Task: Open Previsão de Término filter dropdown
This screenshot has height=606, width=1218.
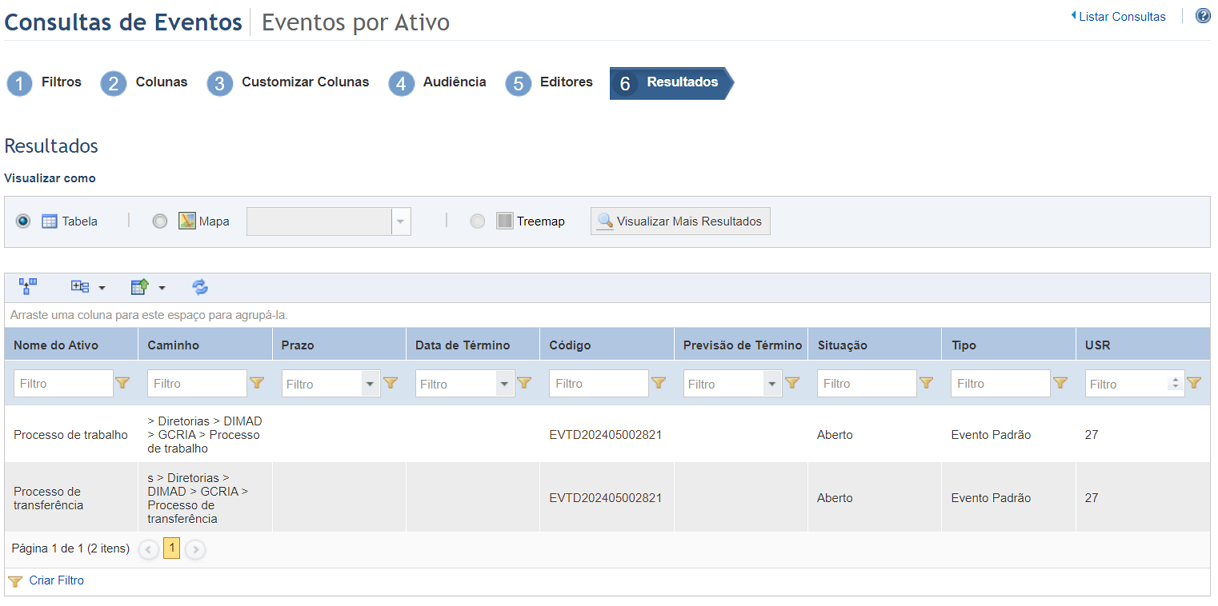Action: [772, 383]
